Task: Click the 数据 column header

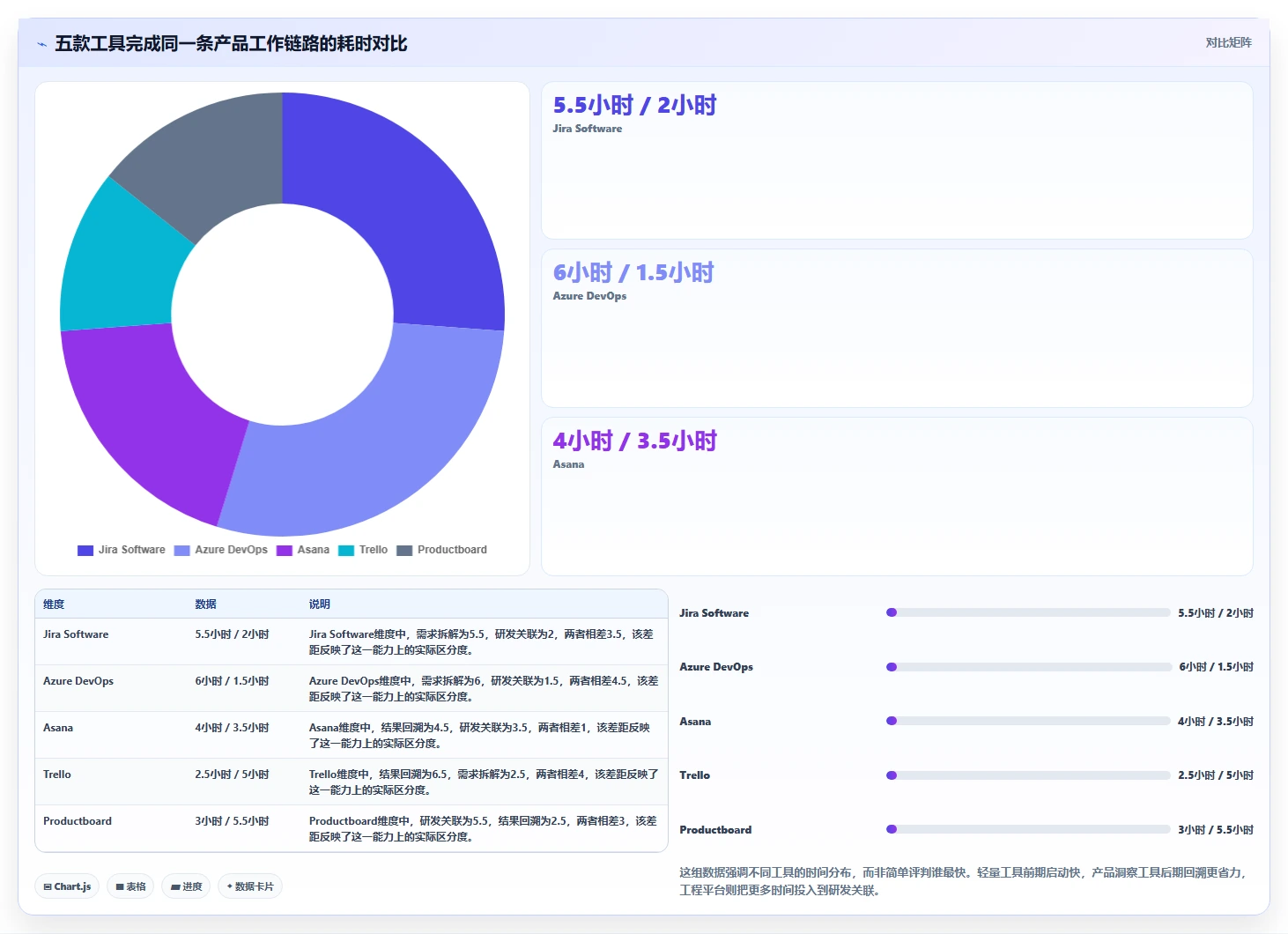Action: (x=205, y=604)
